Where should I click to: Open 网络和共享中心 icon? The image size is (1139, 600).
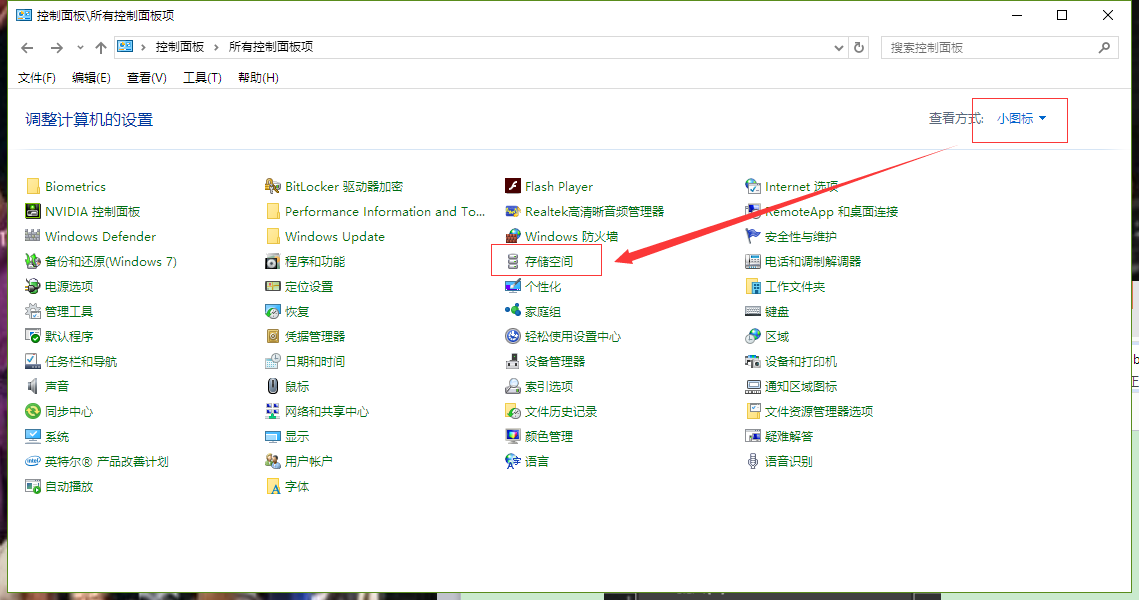click(272, 411)
